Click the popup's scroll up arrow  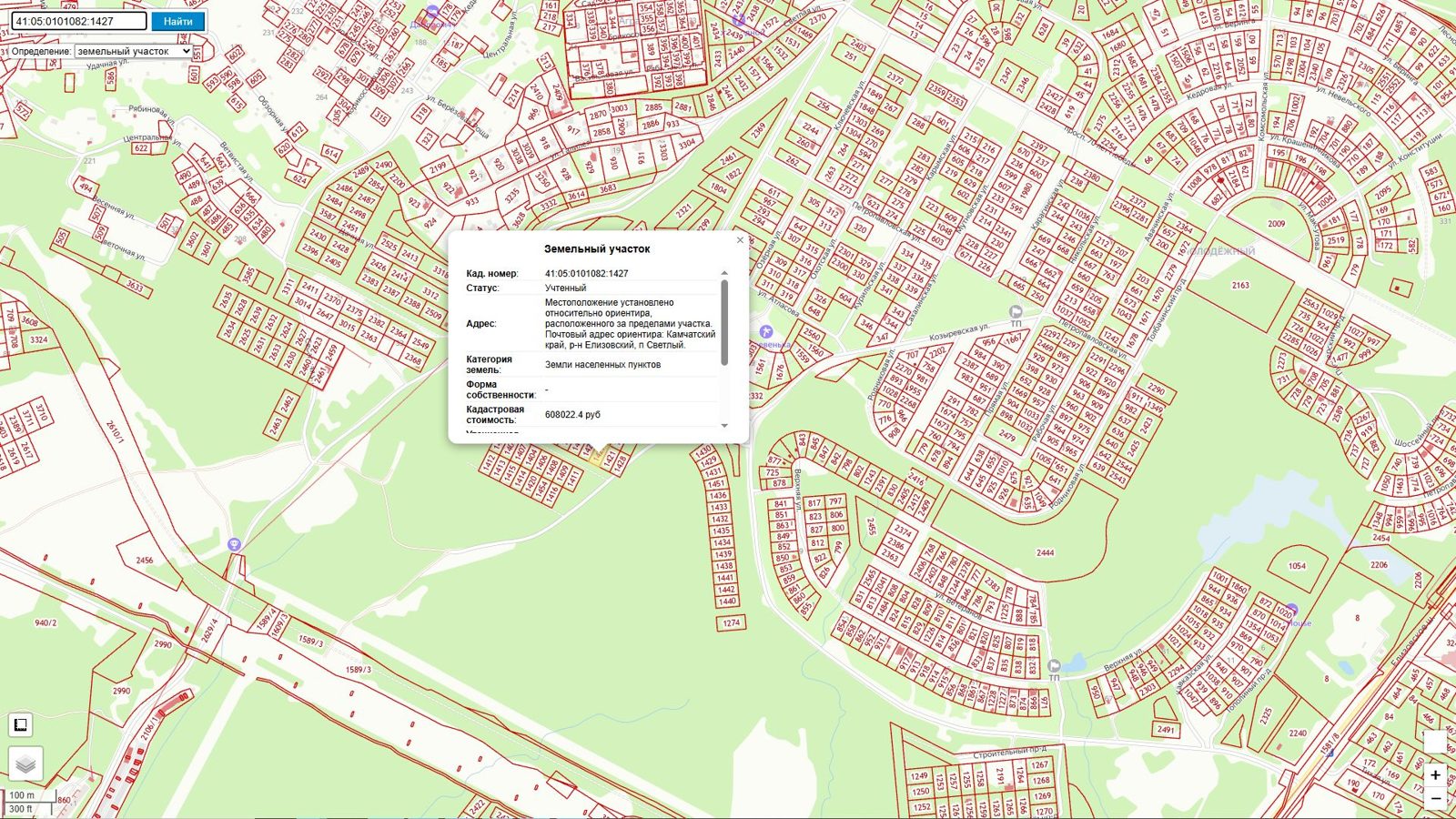tap(724, 273)
